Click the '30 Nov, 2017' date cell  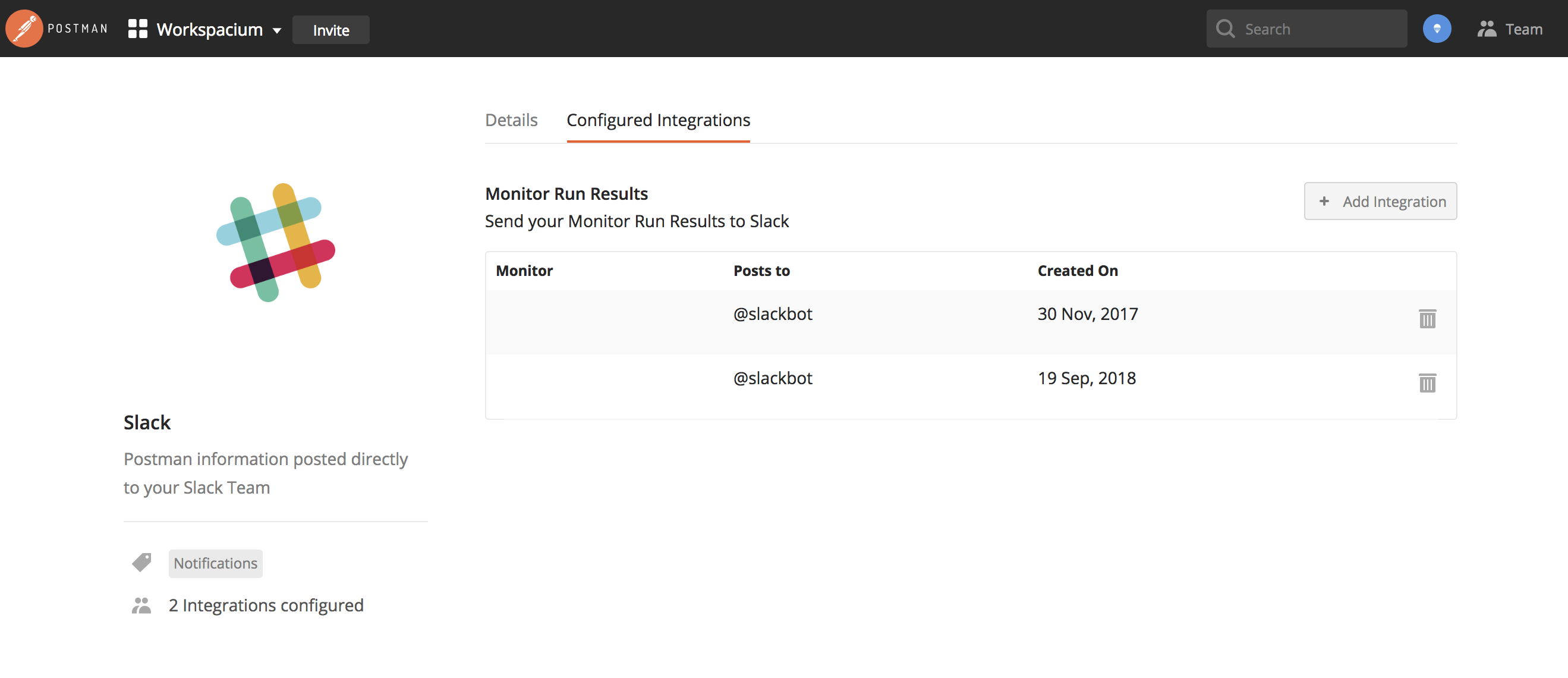point(1087,313)
